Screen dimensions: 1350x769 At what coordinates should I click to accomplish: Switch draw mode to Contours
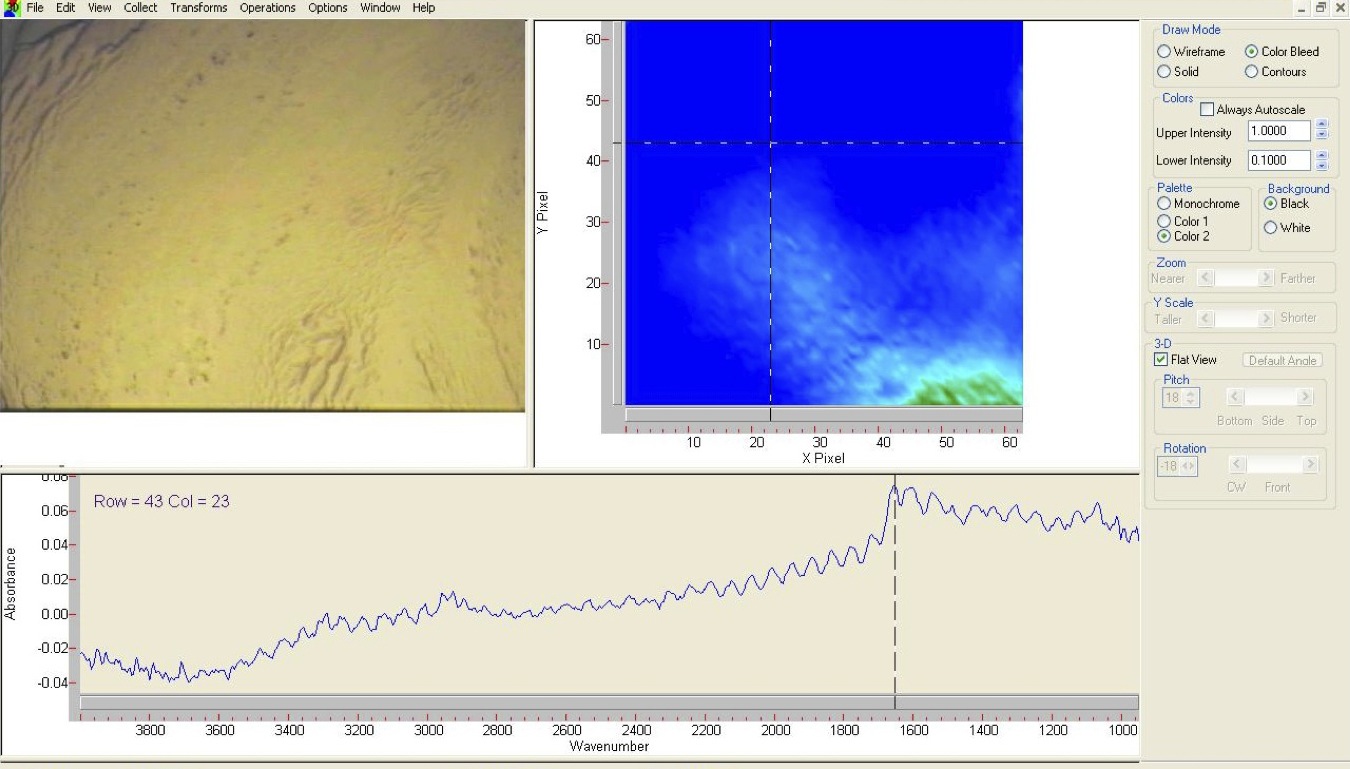(1251, 72)
